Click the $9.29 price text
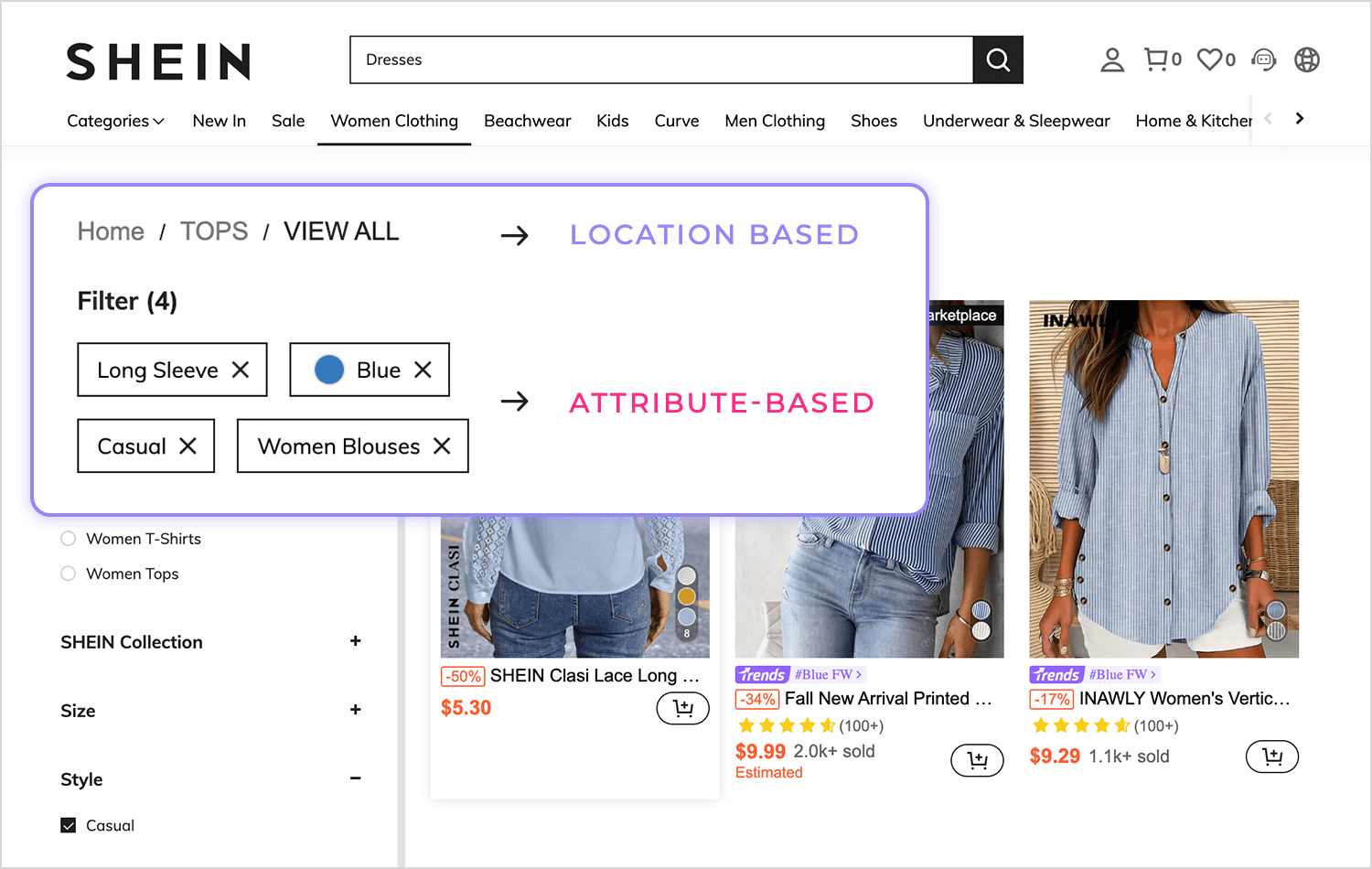Image resolution: width=1372 pixels, height=869 pixels. click(x=1055, y=756)
